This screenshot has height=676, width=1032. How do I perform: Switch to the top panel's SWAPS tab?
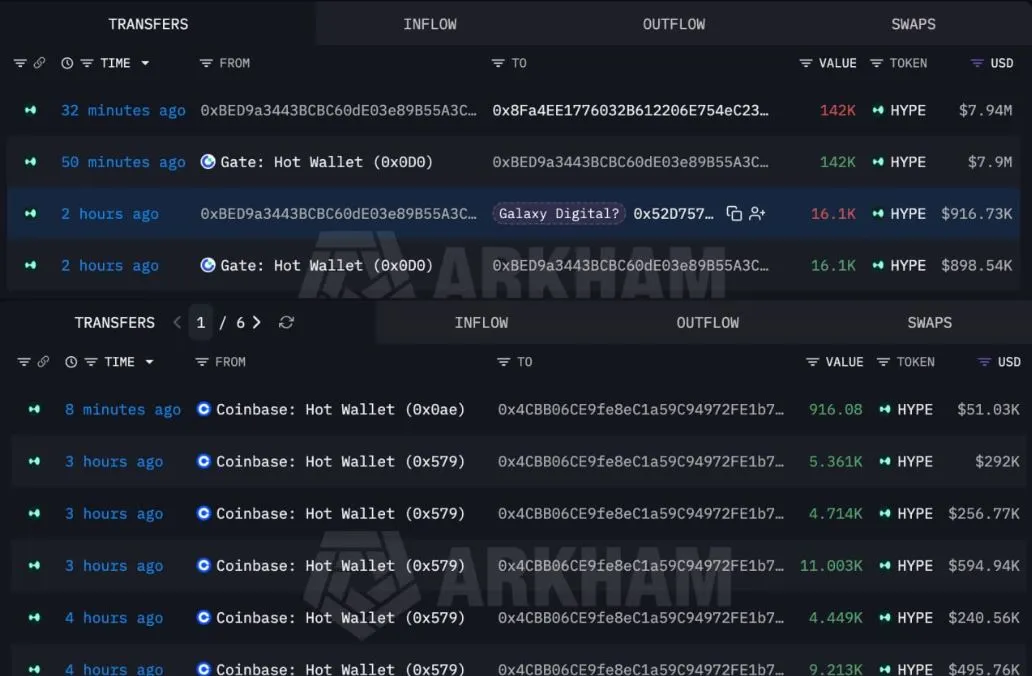click(914, 24)
